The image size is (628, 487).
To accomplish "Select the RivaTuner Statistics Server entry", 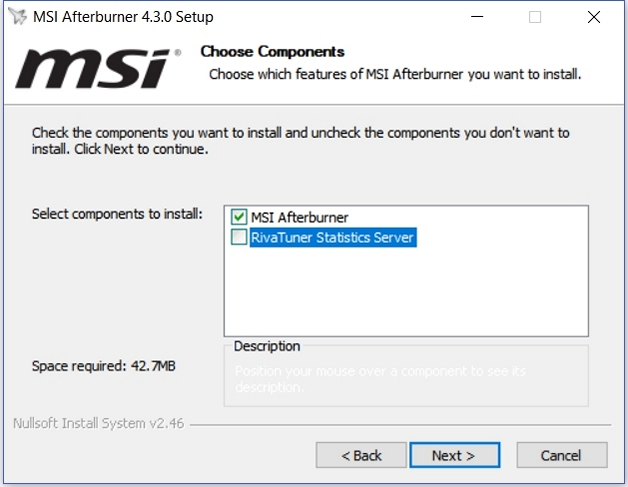I will click(333, 237).
